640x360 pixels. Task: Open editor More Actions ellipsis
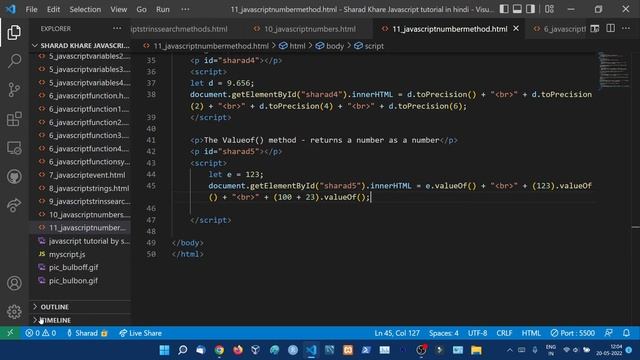[x=626, y=29]
